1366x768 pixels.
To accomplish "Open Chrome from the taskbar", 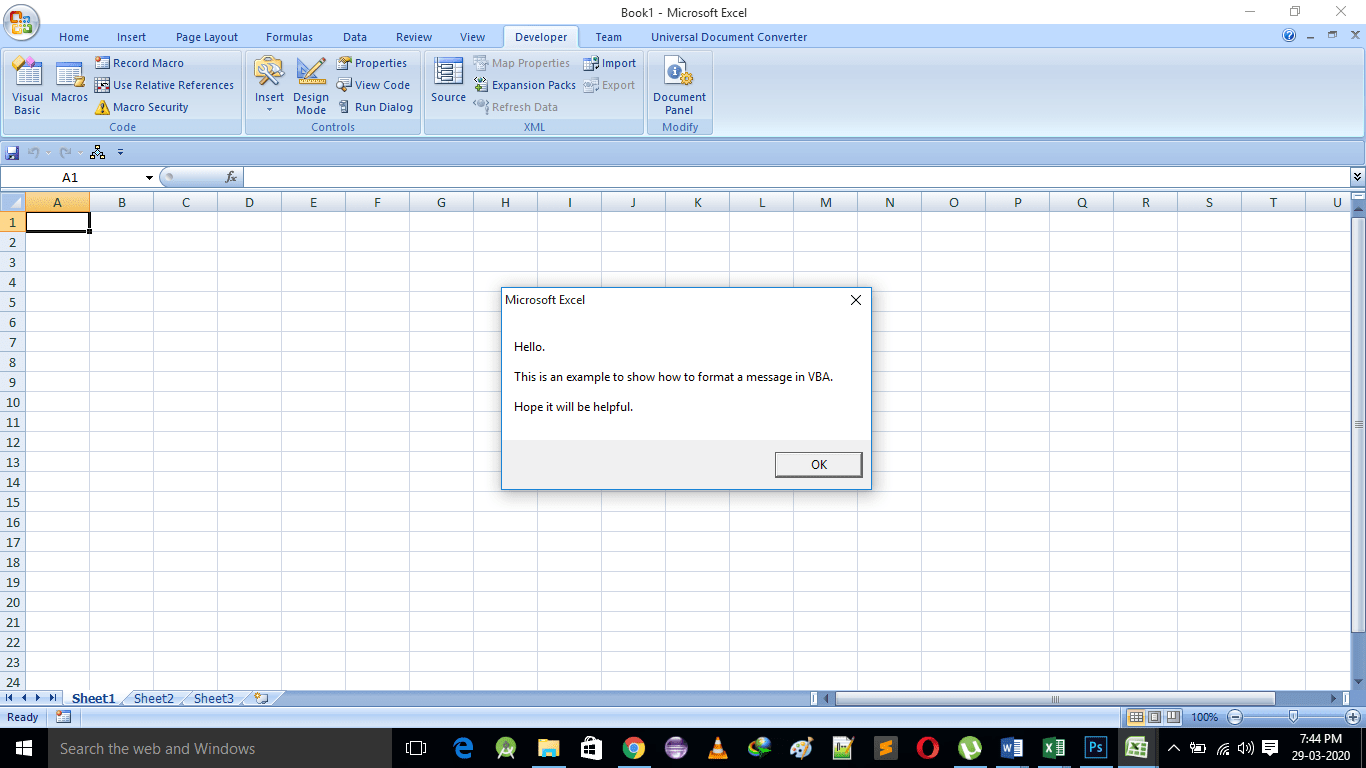I will click(x=633, y=748).
